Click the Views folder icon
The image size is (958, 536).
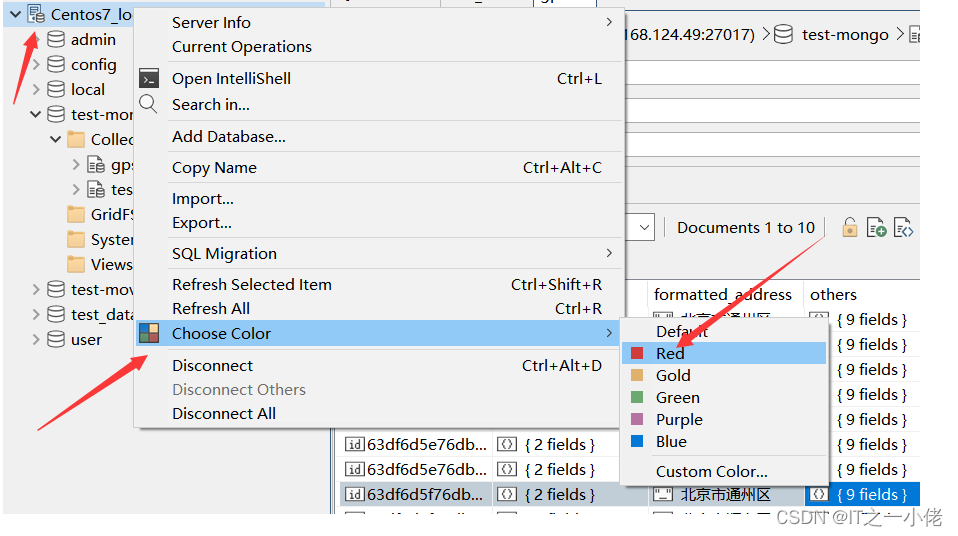pos(76,265)
